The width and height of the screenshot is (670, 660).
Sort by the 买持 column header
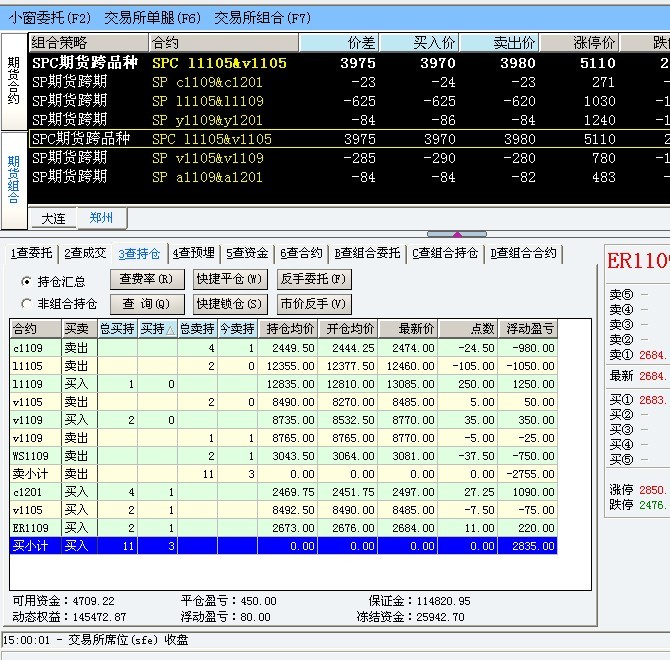tap(157, 329)
